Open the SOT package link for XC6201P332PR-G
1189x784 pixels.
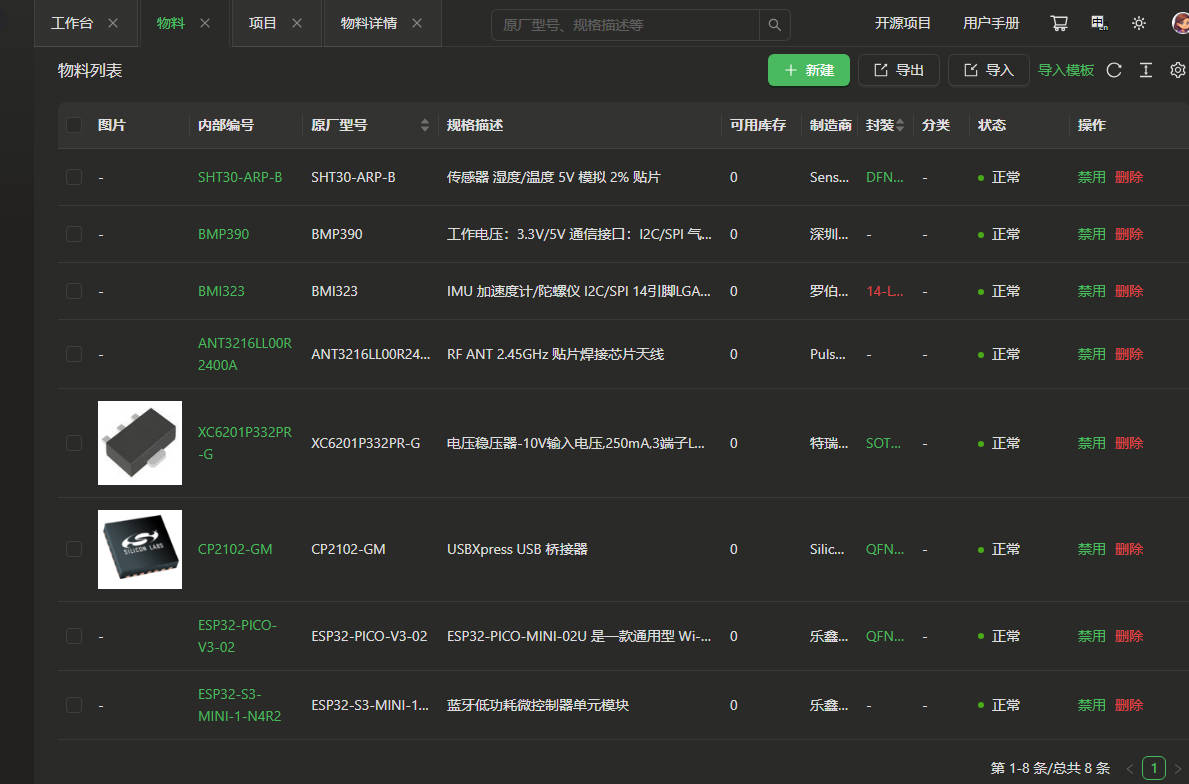click(883, 443)
